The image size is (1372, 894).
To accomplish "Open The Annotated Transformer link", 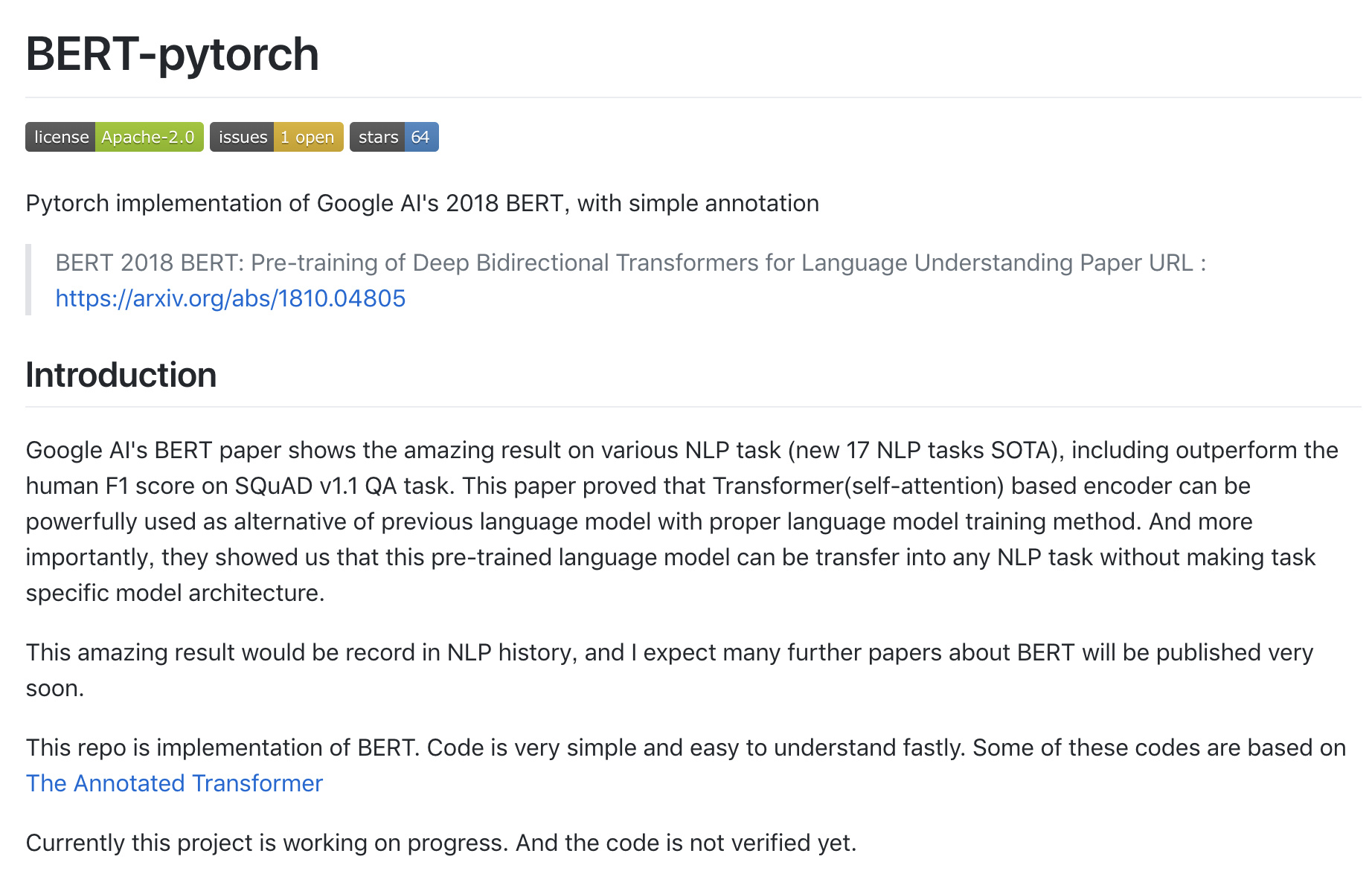I will pos(174,783).
